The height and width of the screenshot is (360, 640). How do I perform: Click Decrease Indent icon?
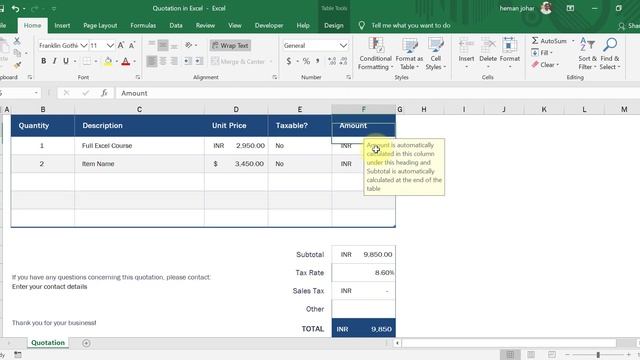187,61
